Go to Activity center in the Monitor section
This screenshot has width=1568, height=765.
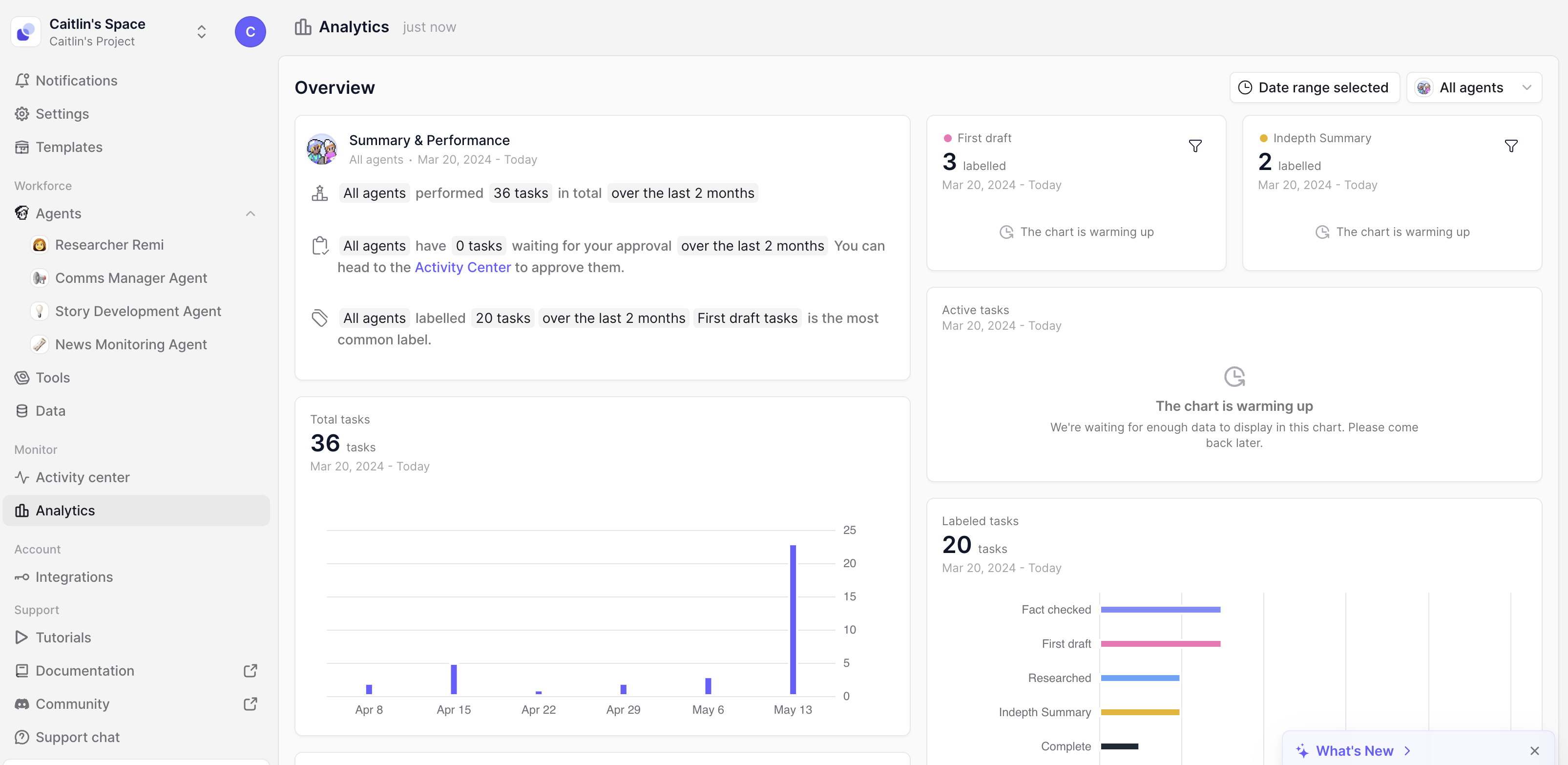[x=82, y=477]
